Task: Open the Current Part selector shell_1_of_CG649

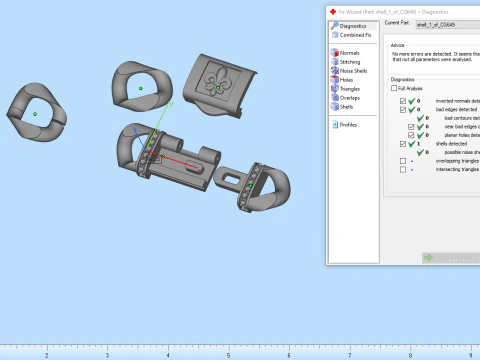Action: (x=448, y=24)
